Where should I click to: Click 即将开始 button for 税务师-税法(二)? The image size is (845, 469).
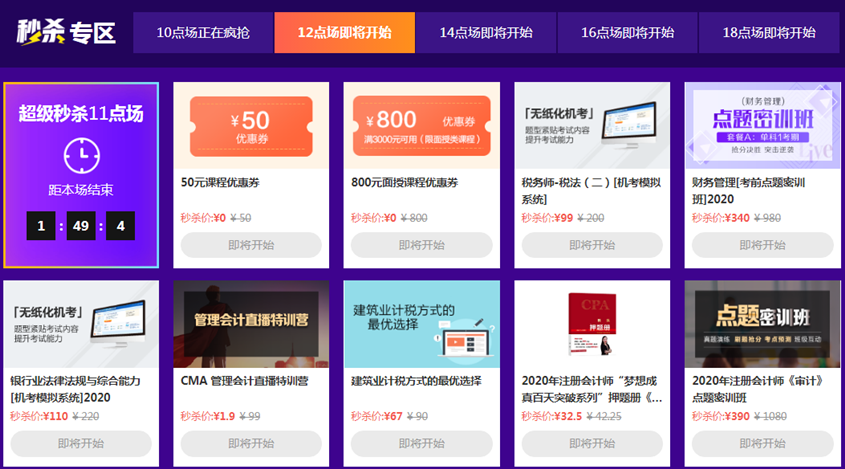click(x=592, y=245)
